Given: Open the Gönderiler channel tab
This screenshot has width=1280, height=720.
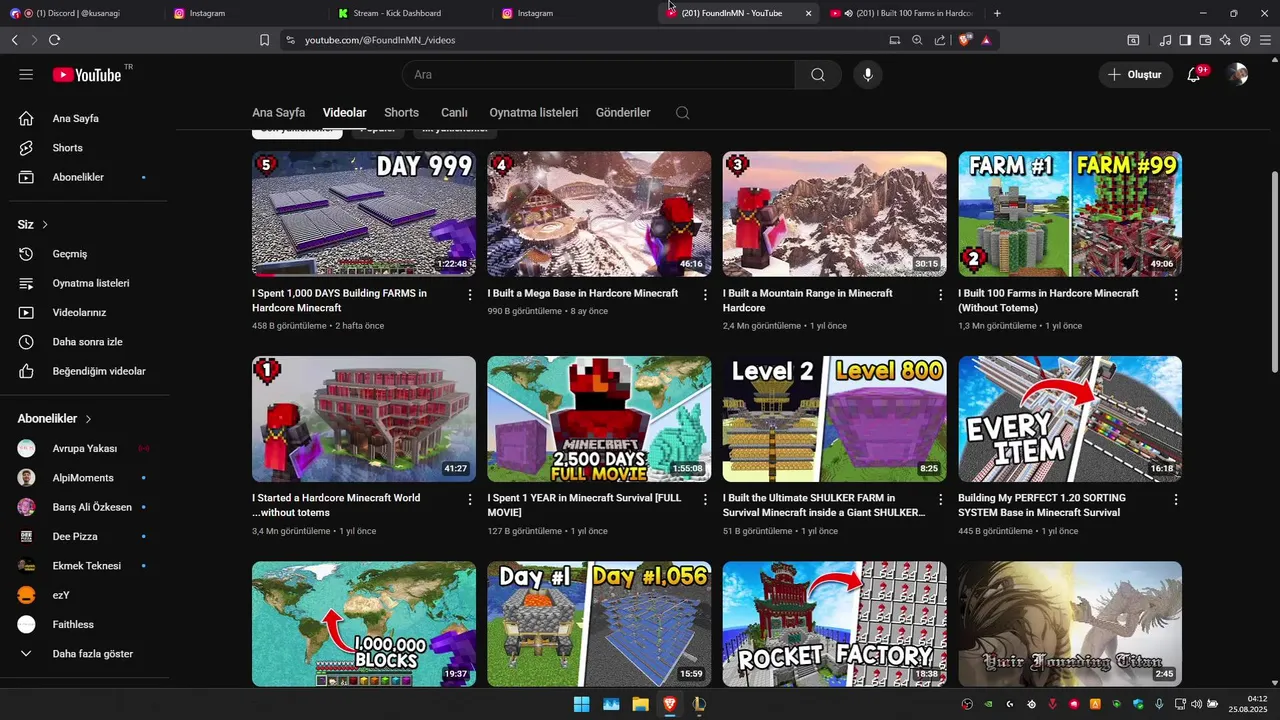Looking at the screenshot, I should click(x=623, y=113).
